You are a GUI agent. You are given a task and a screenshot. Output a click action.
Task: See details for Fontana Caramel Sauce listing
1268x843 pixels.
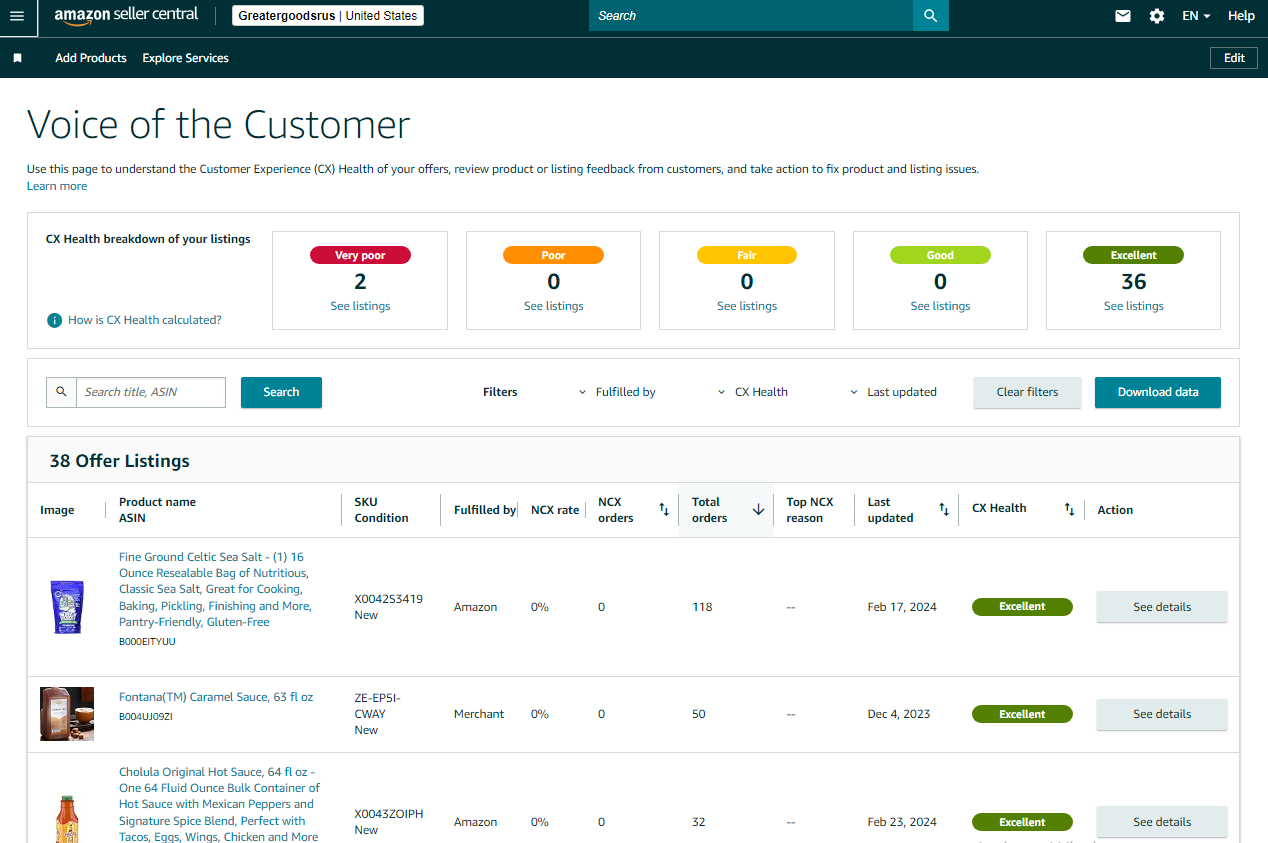pos(1162,714)
